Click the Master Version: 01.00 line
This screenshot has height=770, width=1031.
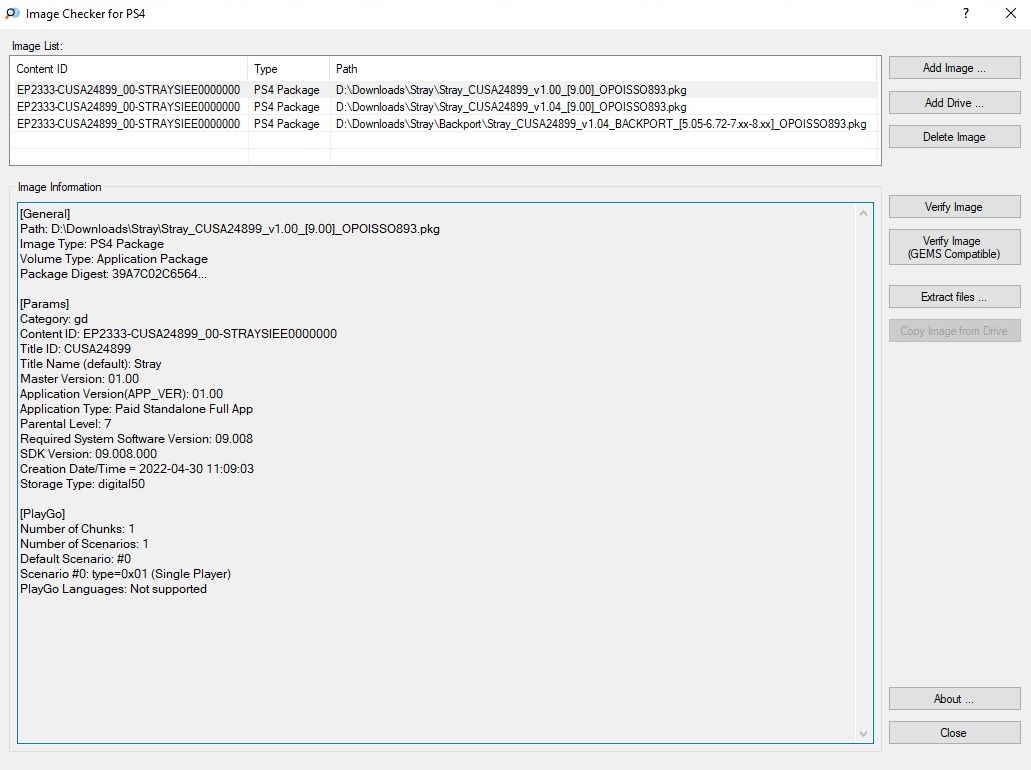[x=80, y=379]
